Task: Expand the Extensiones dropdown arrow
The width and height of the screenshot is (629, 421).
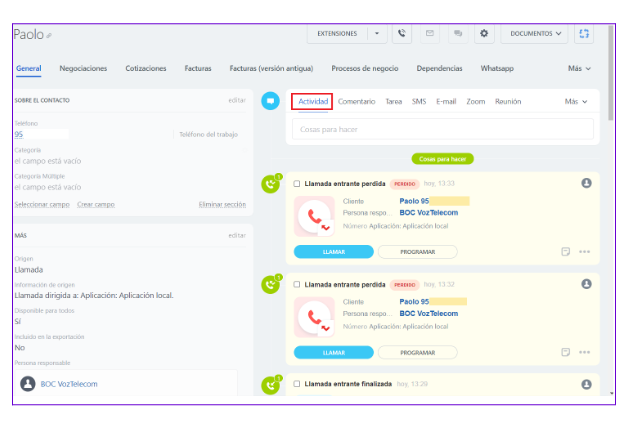Action: [377, 33]
